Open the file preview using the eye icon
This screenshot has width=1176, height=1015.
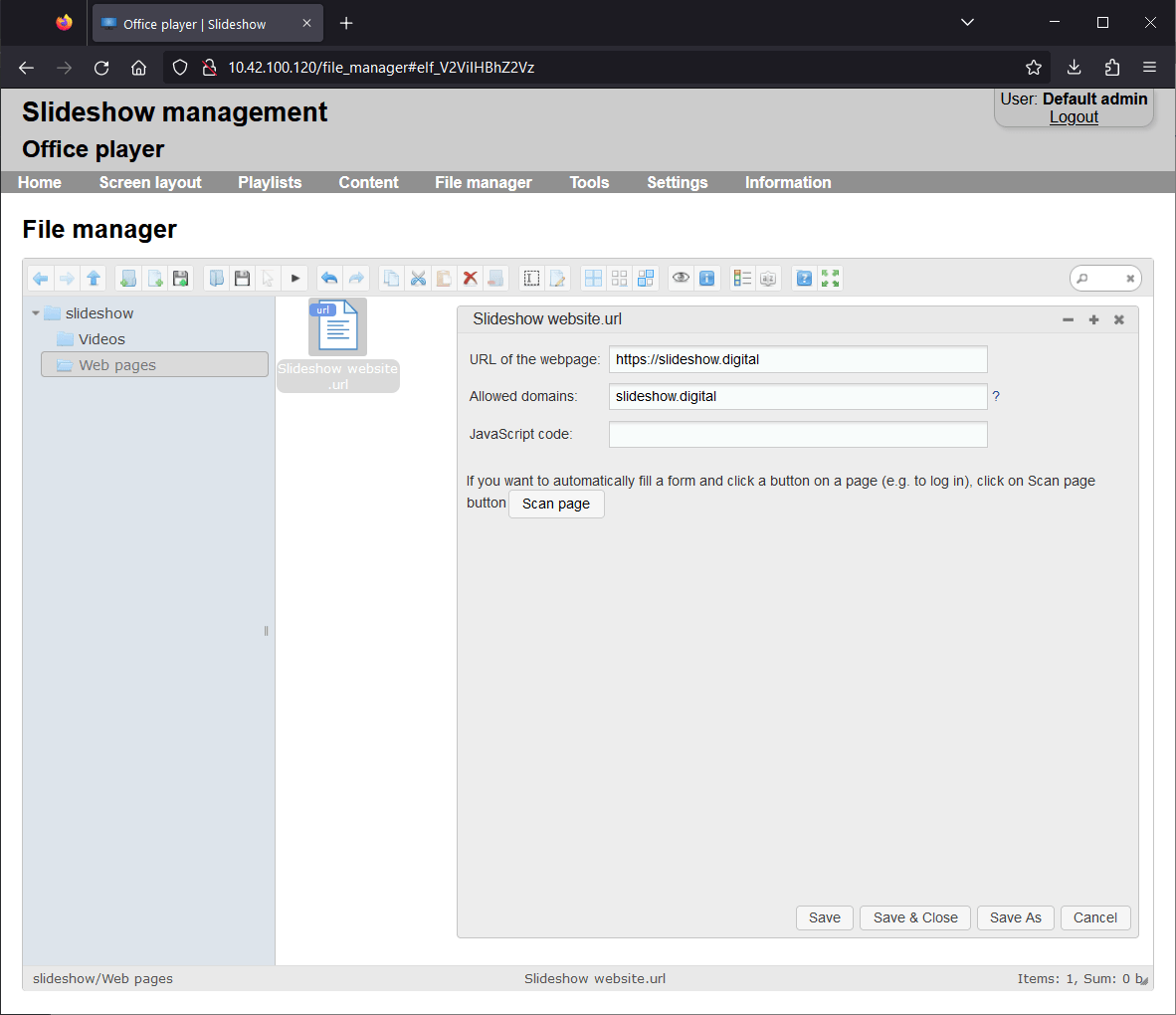pos(681,278)
